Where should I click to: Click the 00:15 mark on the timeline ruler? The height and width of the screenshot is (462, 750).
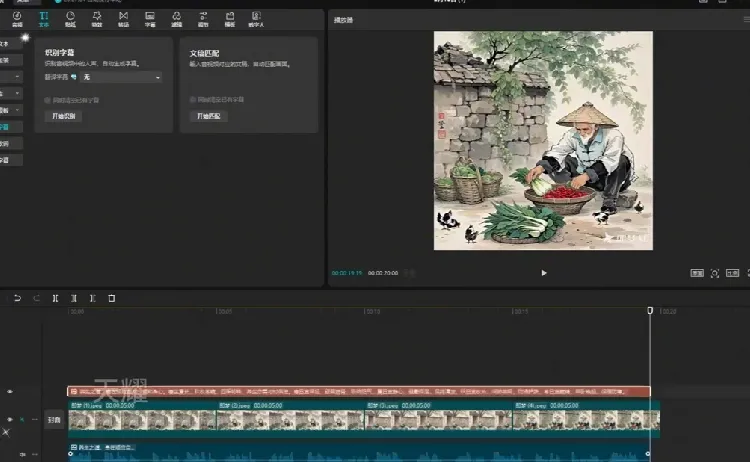coord(520,311)
